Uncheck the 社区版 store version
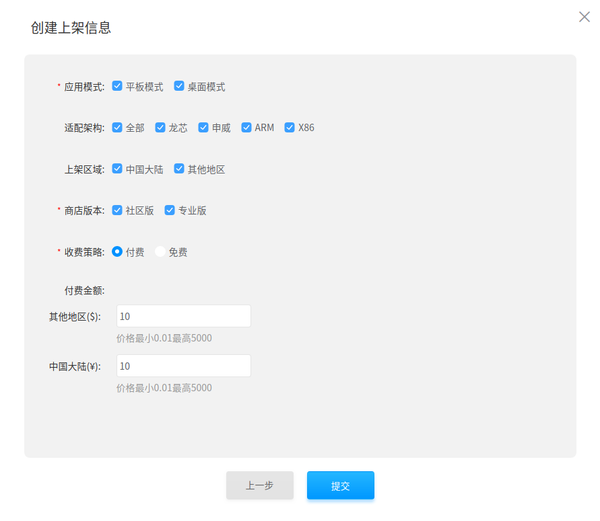Screen dimensions: 600x521 click(117, 210)
